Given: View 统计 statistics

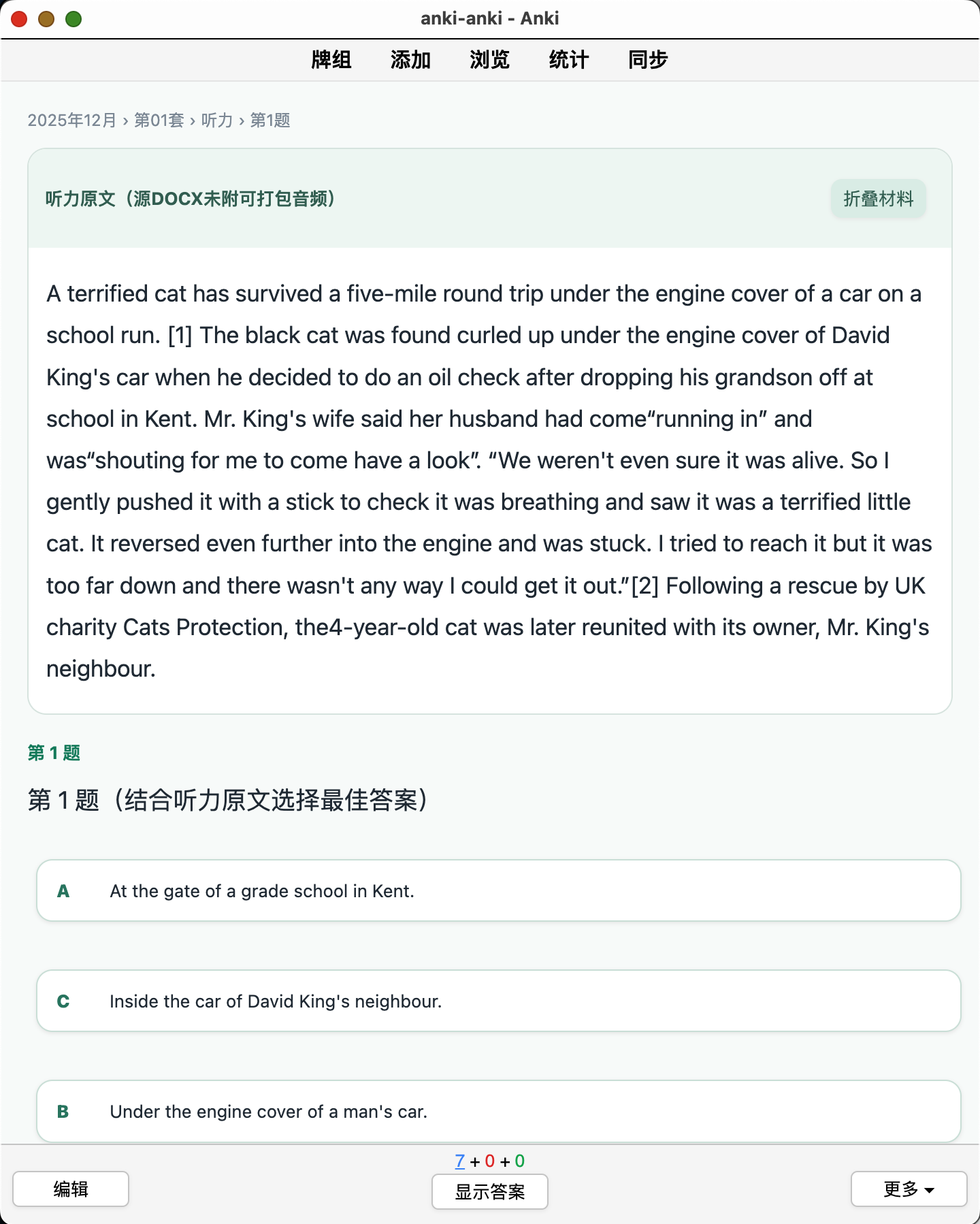Looking at the screenshot, I should click(569, 60).
